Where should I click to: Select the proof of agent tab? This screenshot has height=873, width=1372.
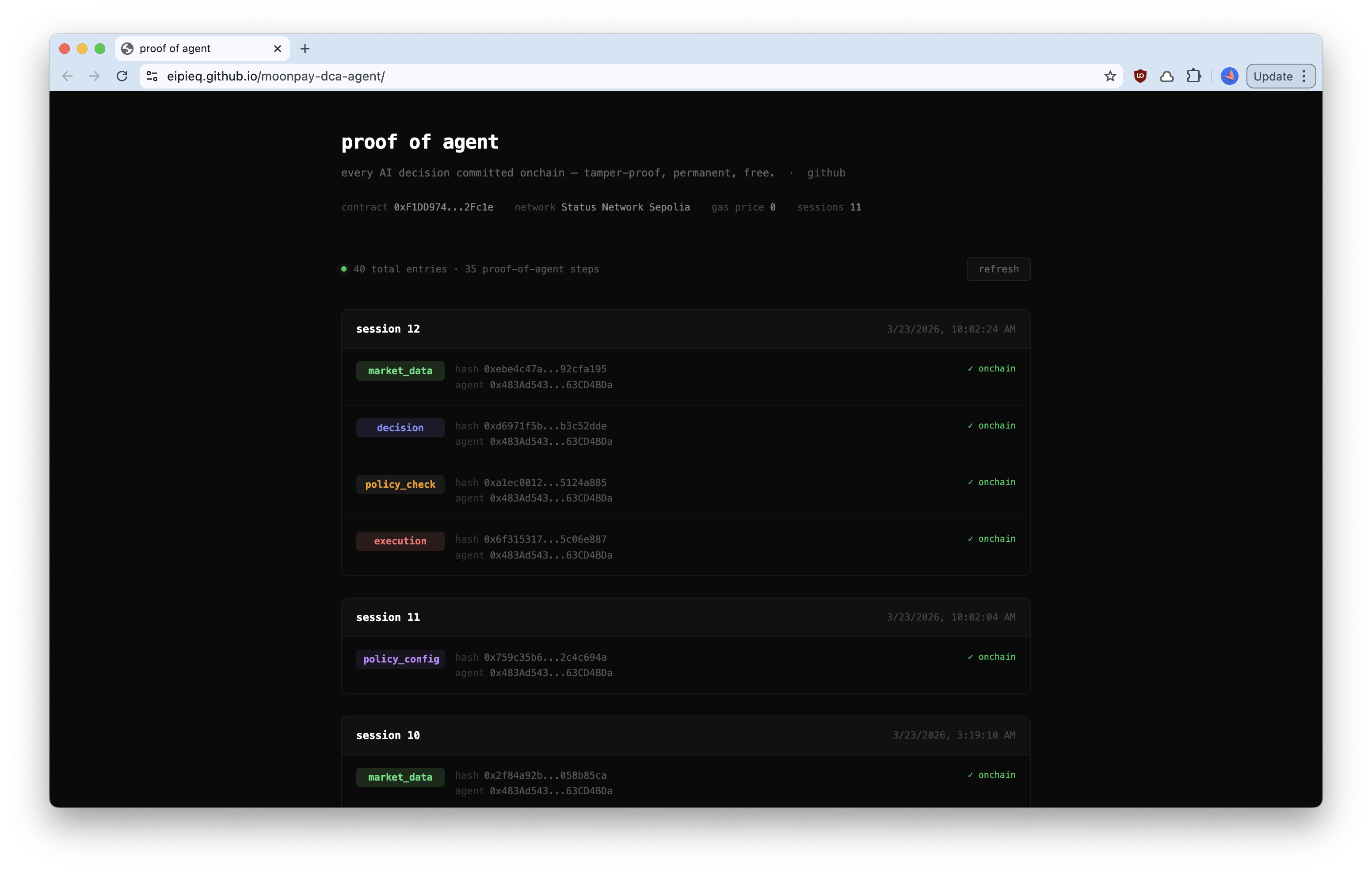tap(202, 49)
